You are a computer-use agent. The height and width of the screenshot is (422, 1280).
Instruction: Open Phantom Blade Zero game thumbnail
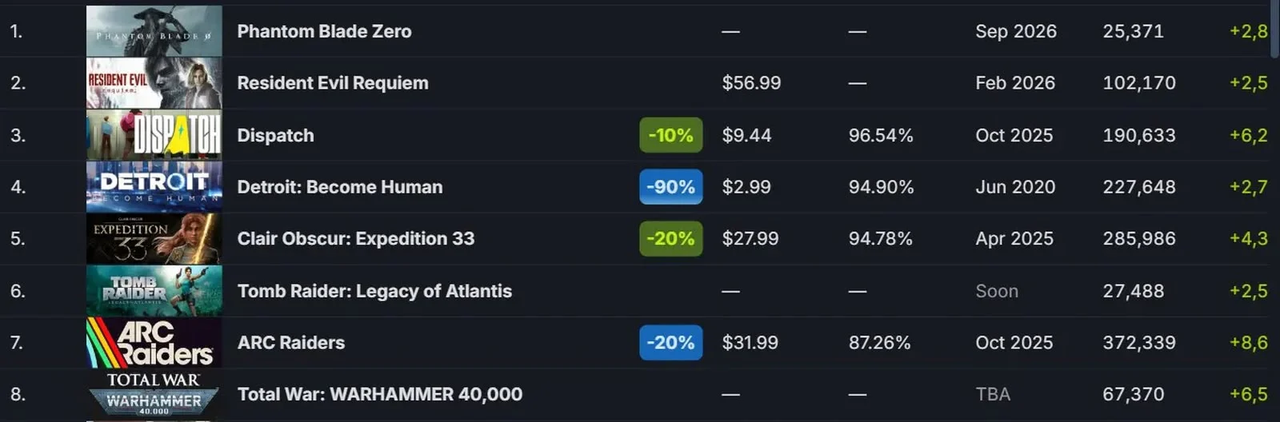point(154,31)
